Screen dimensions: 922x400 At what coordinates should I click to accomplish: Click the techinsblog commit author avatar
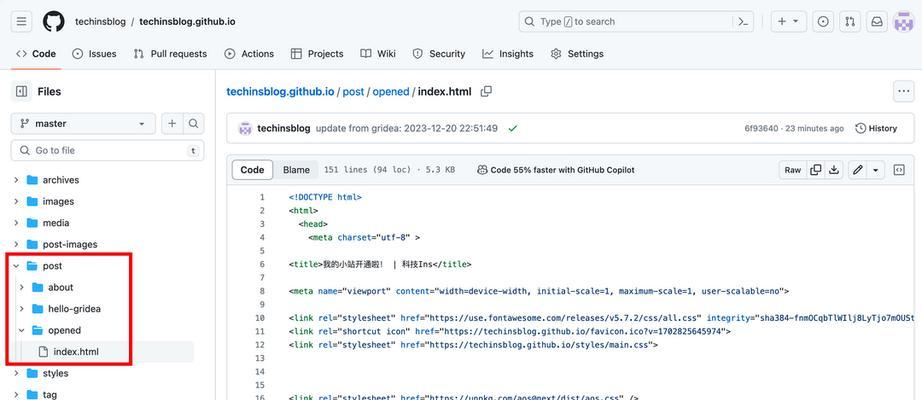coord(245,128)
